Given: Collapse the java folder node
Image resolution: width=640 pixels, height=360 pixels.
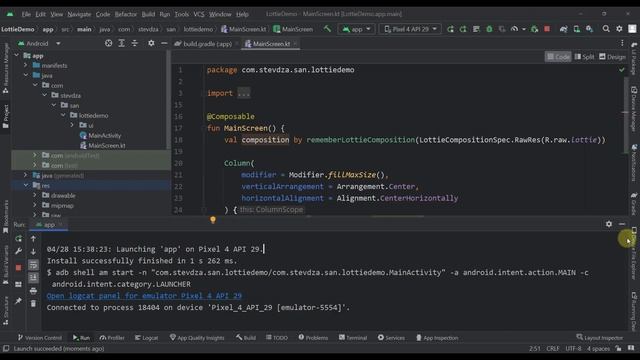Looking at the screenshot, I should [x=26, y=75].
